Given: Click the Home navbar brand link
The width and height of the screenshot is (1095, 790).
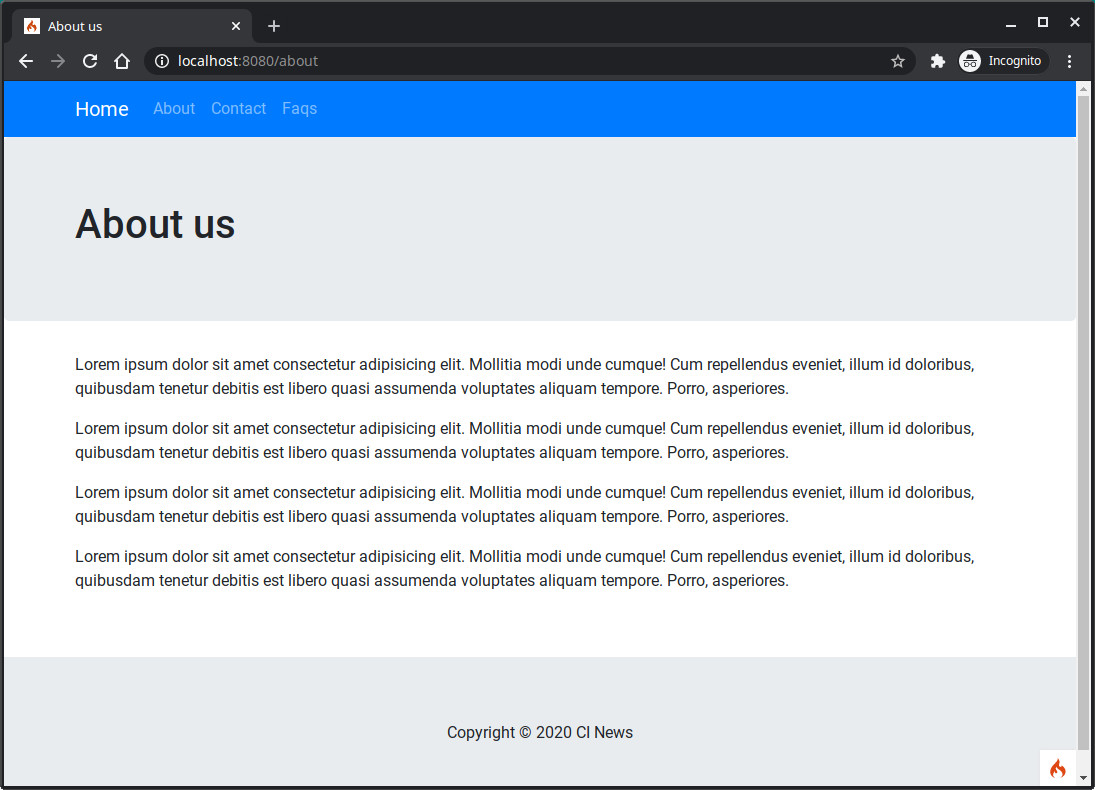Looking at the screenshot, I should point(102,109).
